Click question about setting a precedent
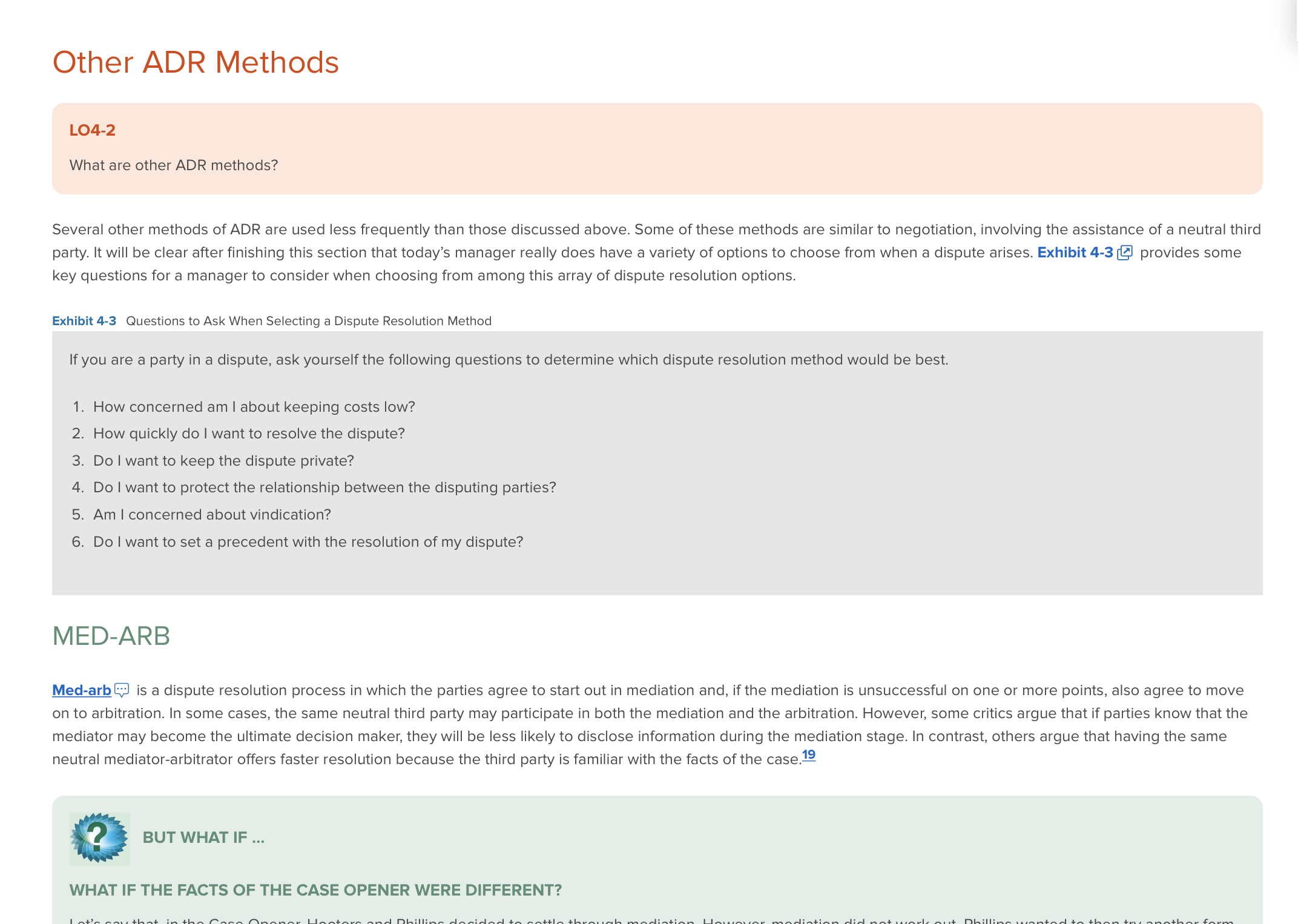Image resolution: width=1298 pixels, height=924 pixels. point(308,542)
